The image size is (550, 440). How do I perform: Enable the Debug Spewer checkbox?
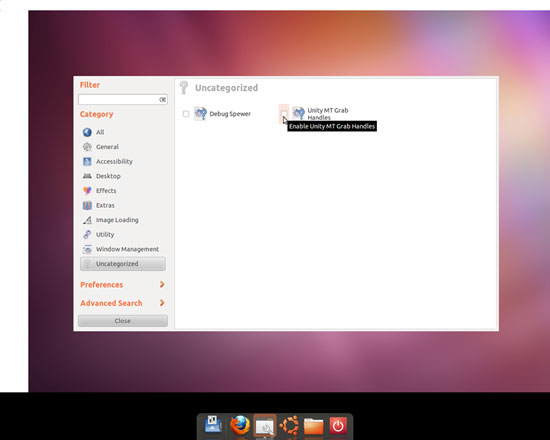[186, 114]
